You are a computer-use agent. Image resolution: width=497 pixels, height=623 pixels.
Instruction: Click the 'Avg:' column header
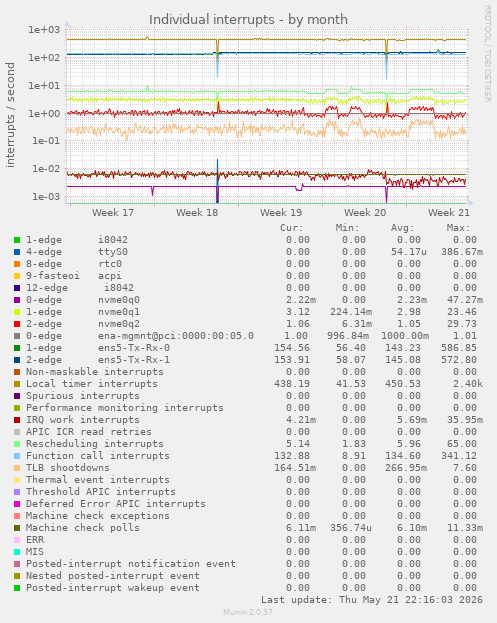tap(402, 228)
